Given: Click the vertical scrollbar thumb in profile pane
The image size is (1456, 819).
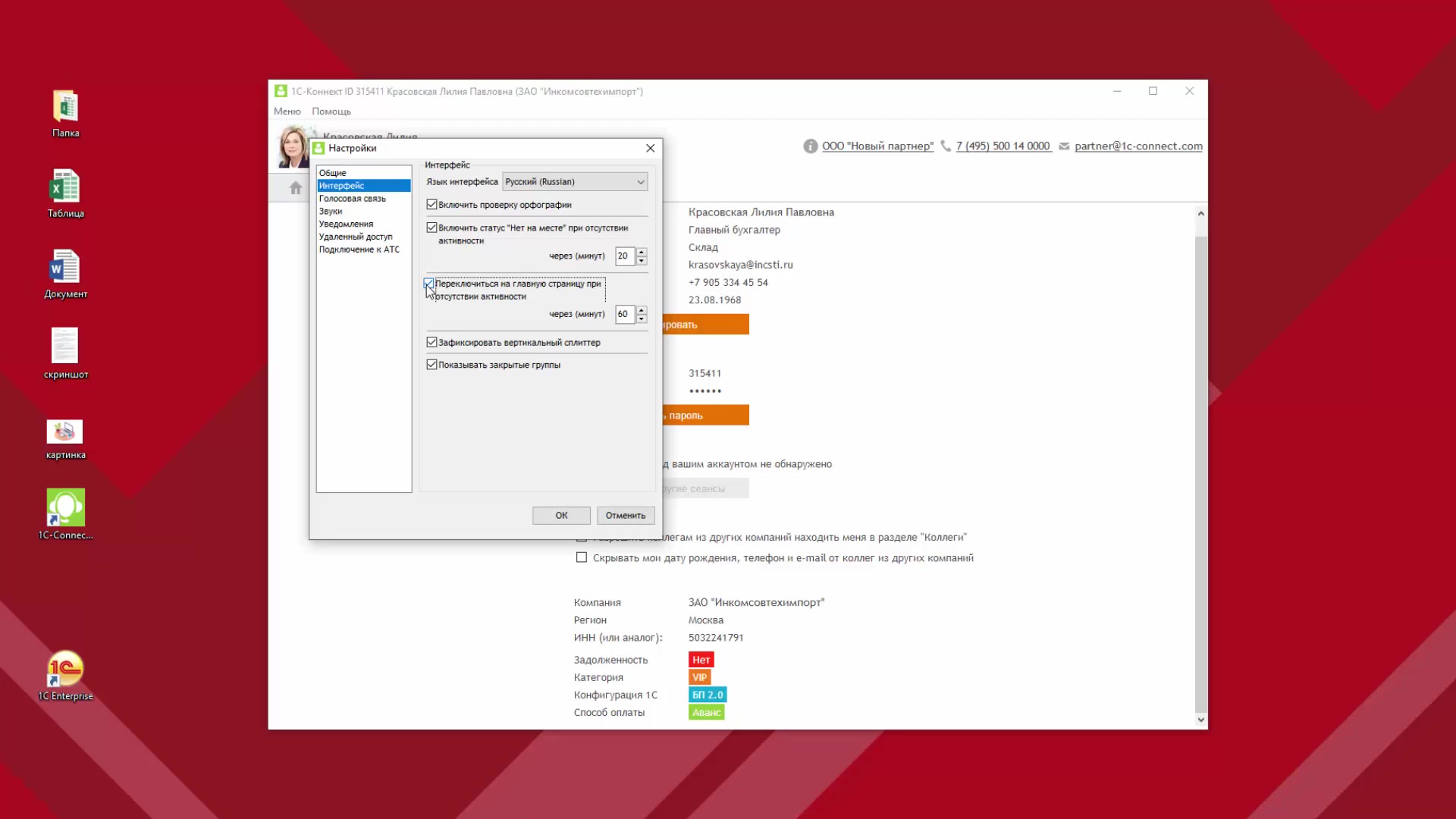Looking at the screenshot, I should coord(1200,474).
